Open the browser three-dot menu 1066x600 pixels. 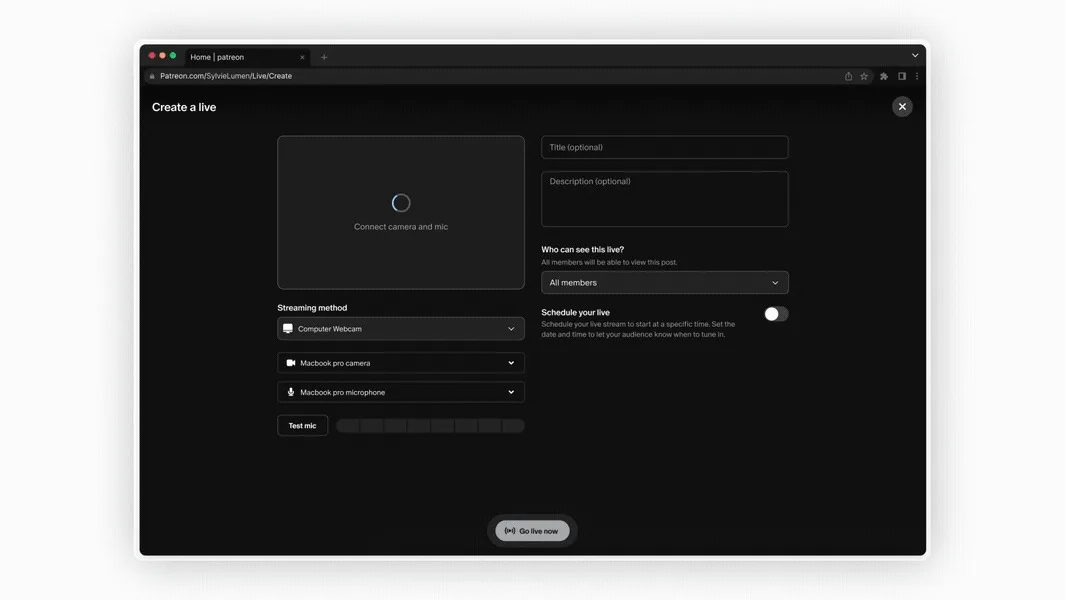pos(916,76)
